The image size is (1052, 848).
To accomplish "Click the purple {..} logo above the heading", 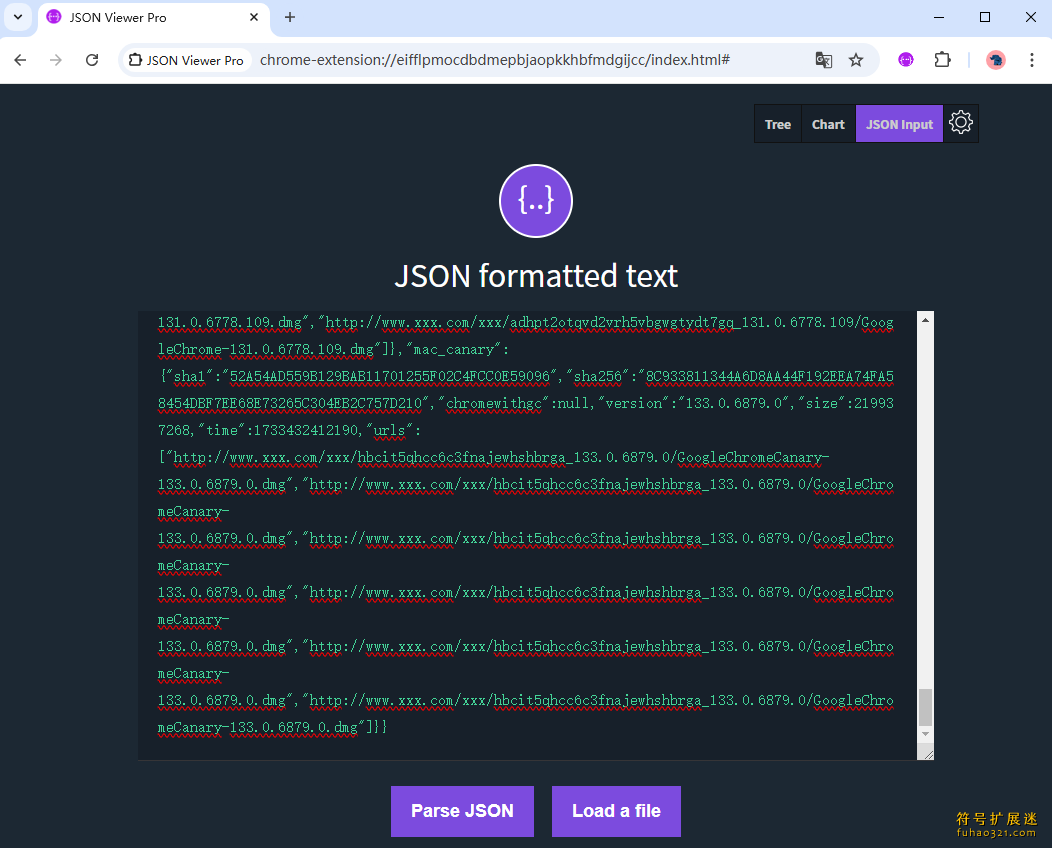I will tap(535, 201).
